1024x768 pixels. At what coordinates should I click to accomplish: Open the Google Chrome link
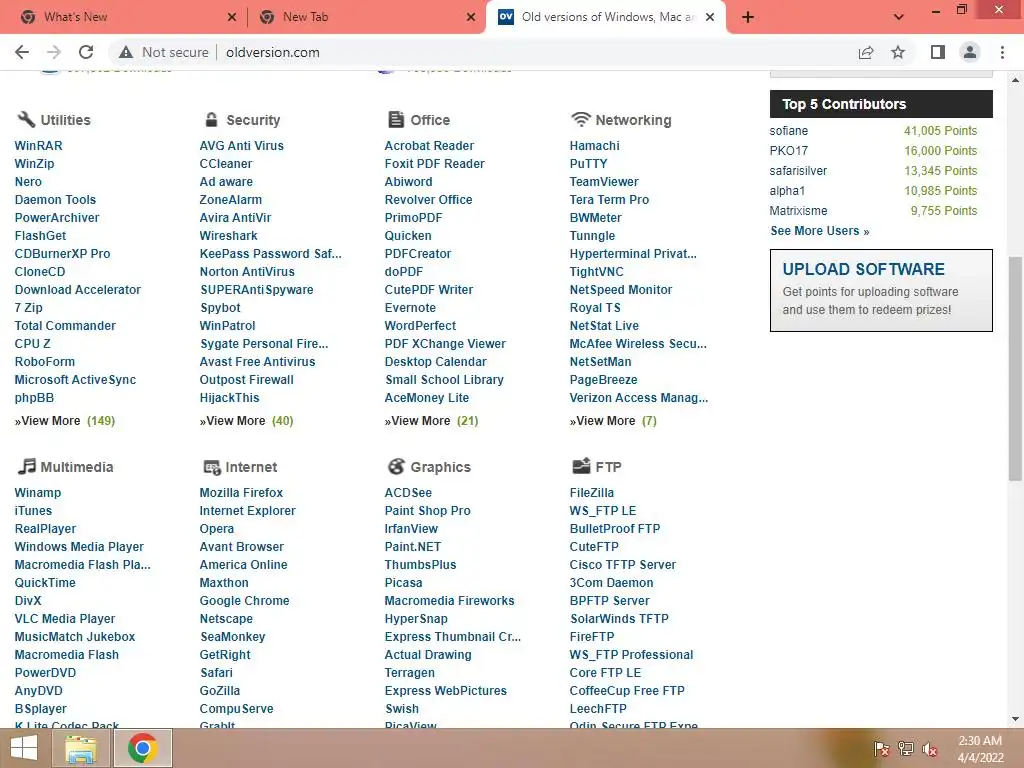(244, 601)
